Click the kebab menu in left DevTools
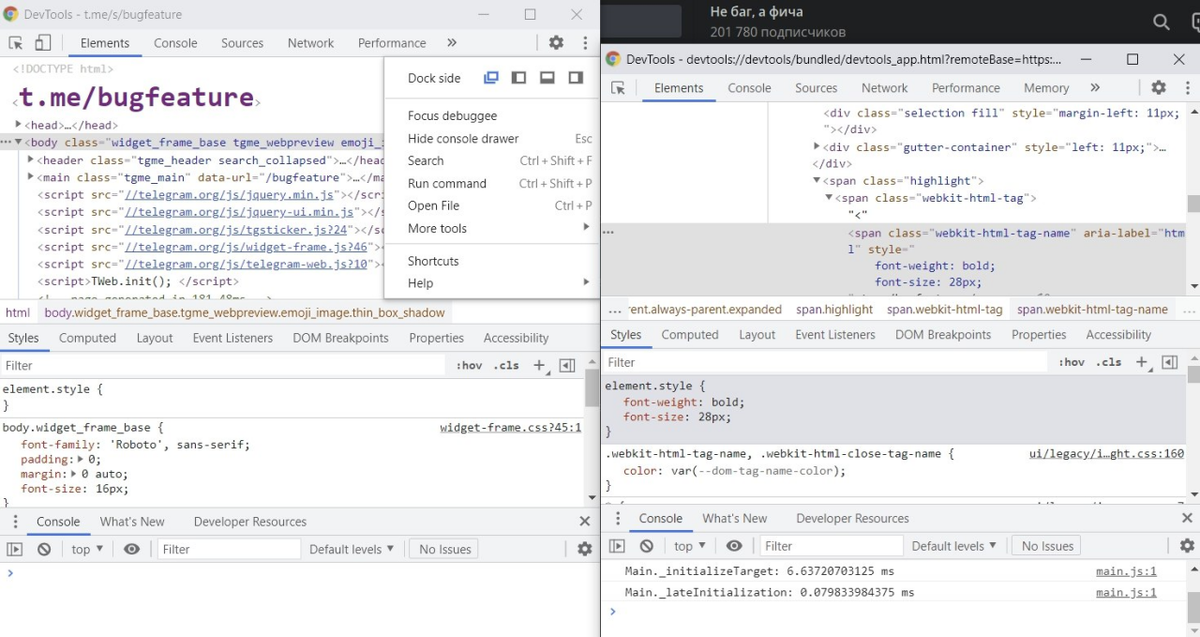Screen dimensions: 1200x637 pos(585,43)
